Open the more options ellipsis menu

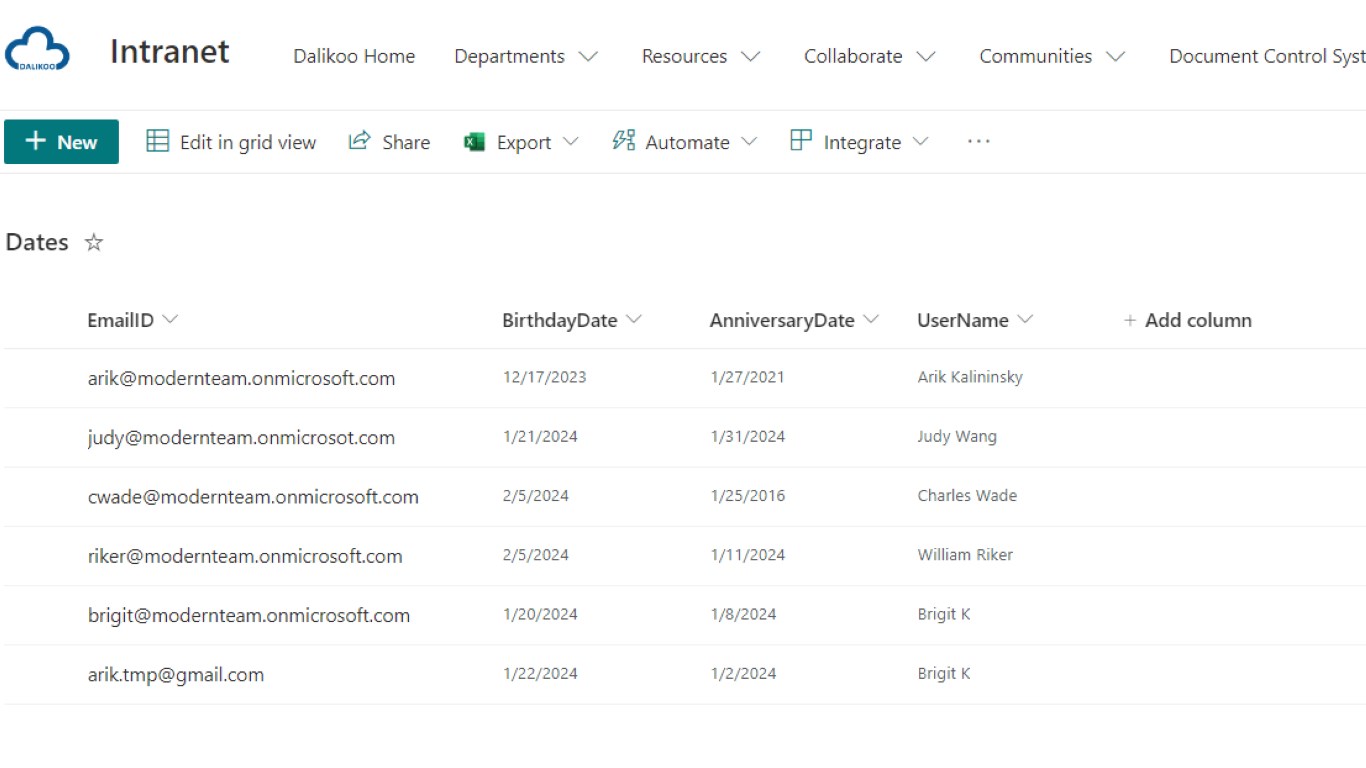pyautogui.click(x=978, y=142)
